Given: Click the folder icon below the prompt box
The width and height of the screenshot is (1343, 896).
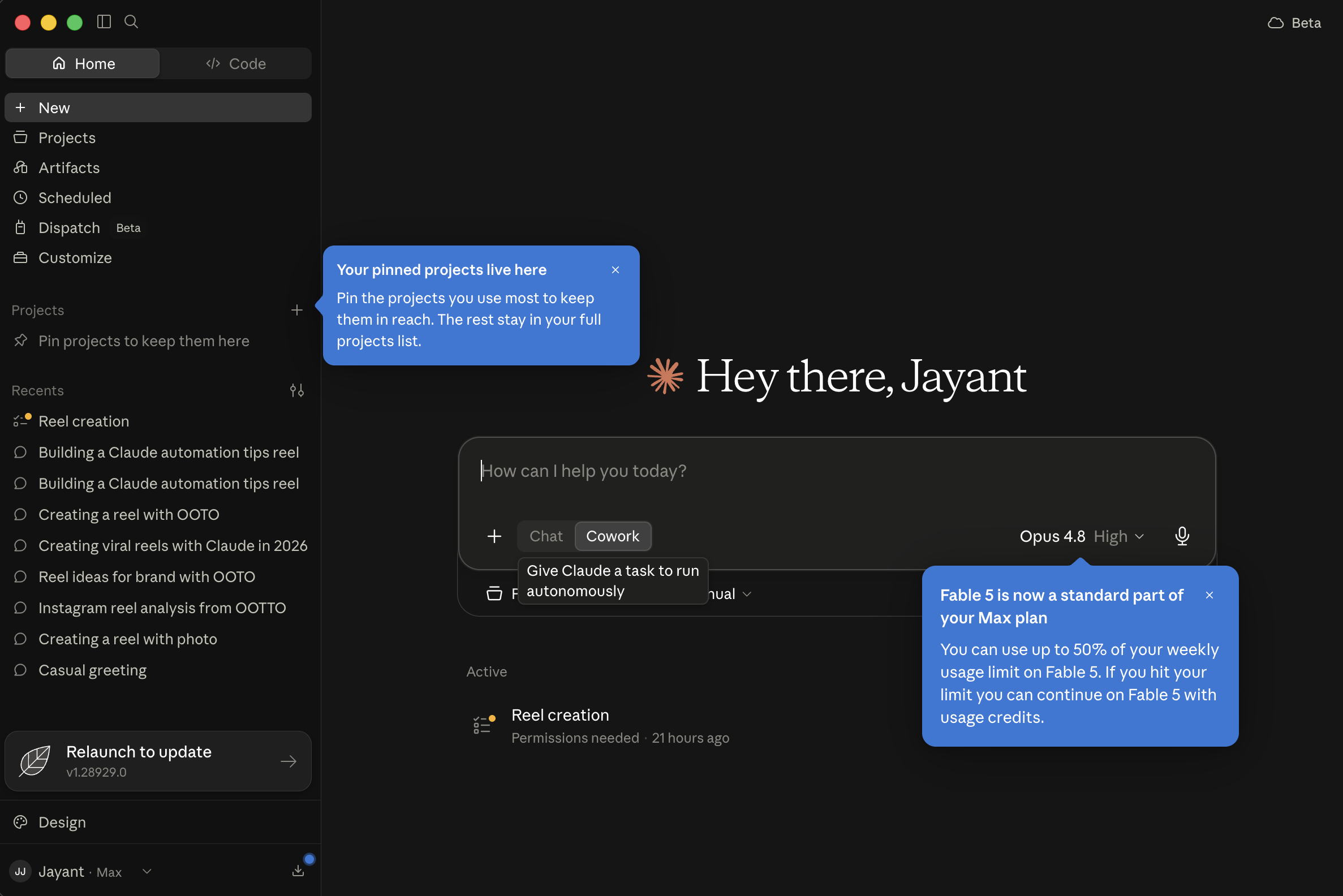Looking at the screenshot, I should click(x=494, y=595).
